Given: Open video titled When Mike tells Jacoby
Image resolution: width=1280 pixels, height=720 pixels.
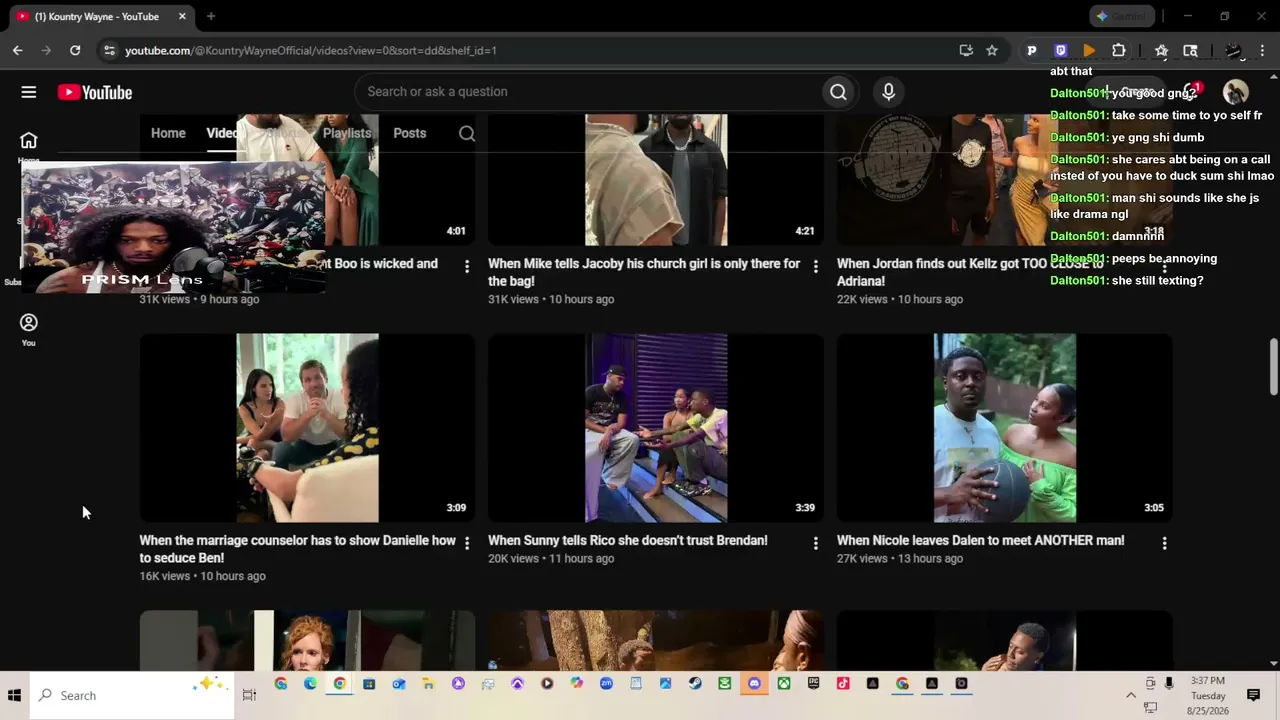Looking at the screenshot, I should [644, 272].
